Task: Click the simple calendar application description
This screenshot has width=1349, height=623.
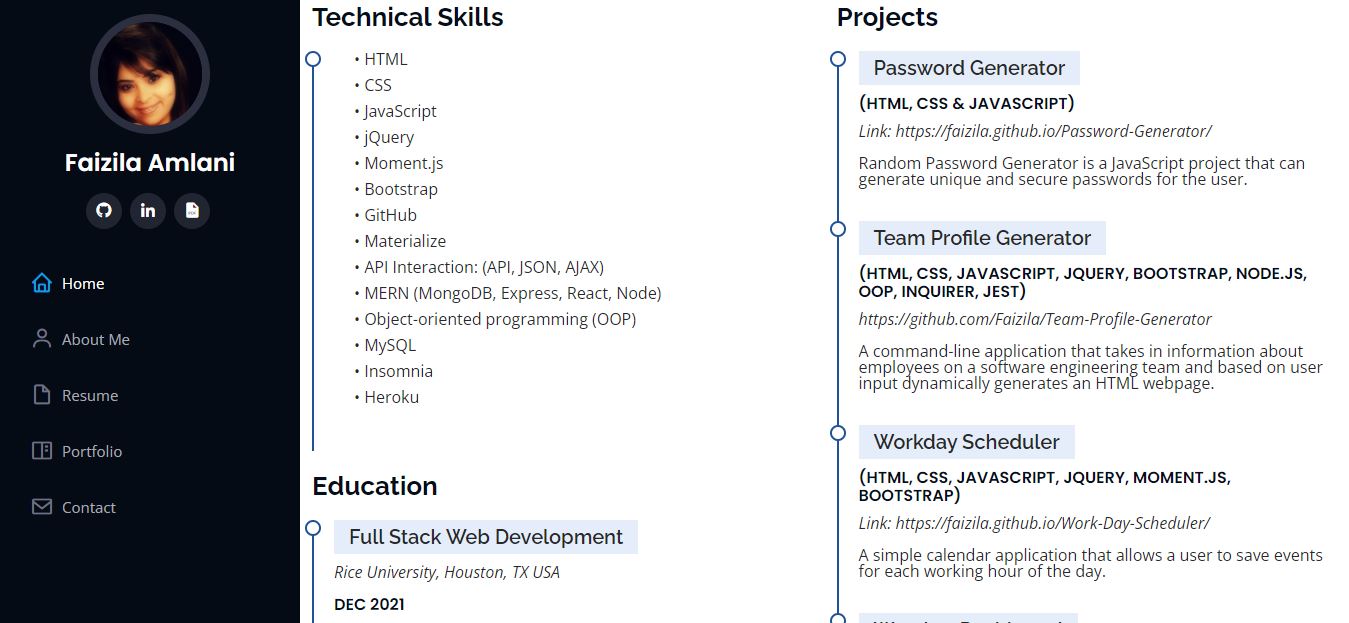Action: pyautogui.click(x=1091, y=563)
